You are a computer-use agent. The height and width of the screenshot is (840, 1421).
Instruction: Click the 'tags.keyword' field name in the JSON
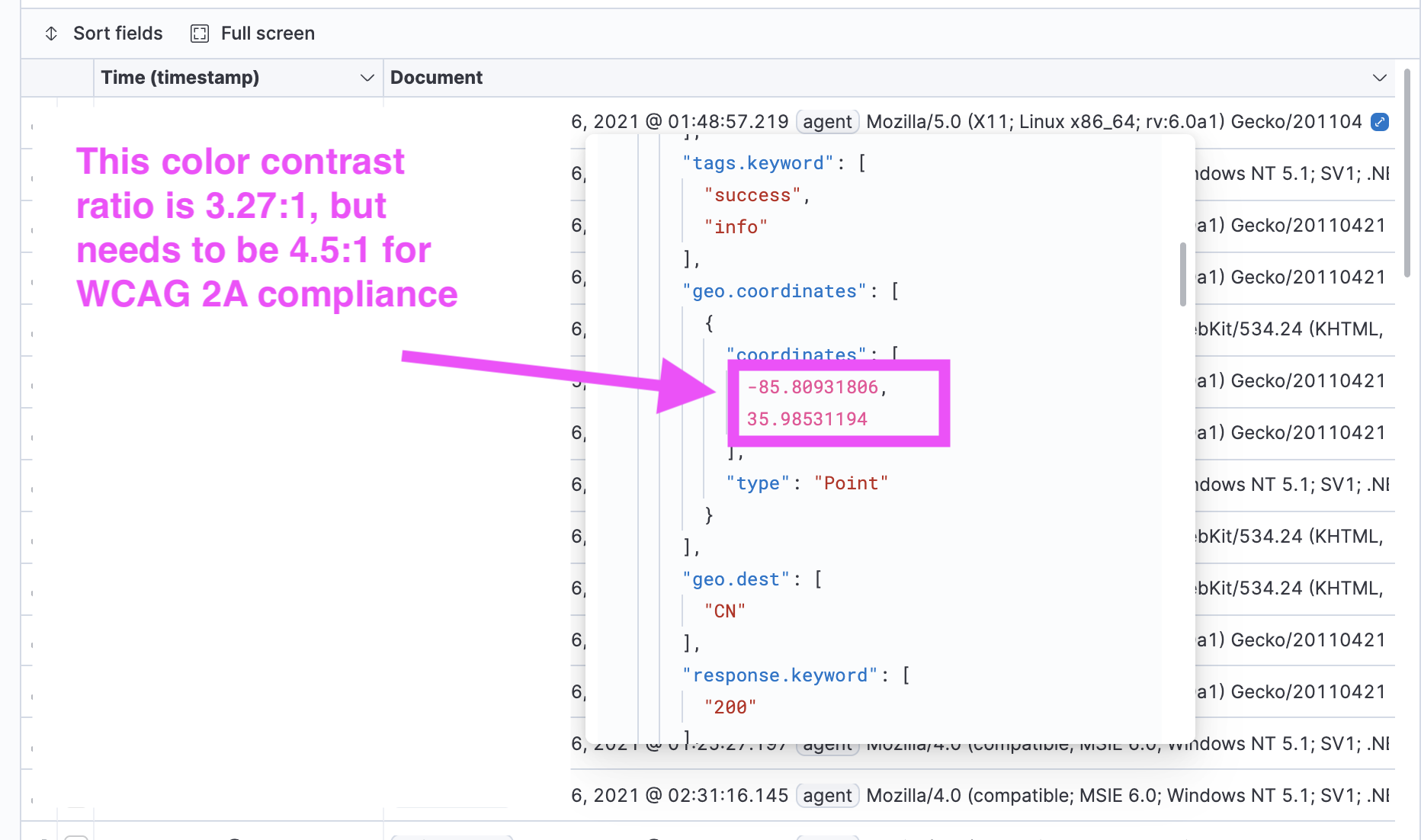759,162
